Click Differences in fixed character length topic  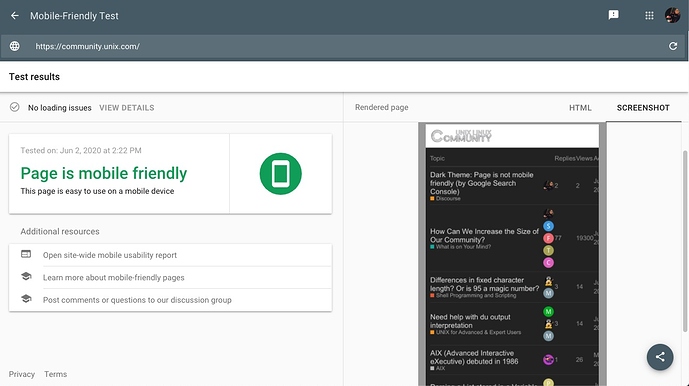pos(484,284)
